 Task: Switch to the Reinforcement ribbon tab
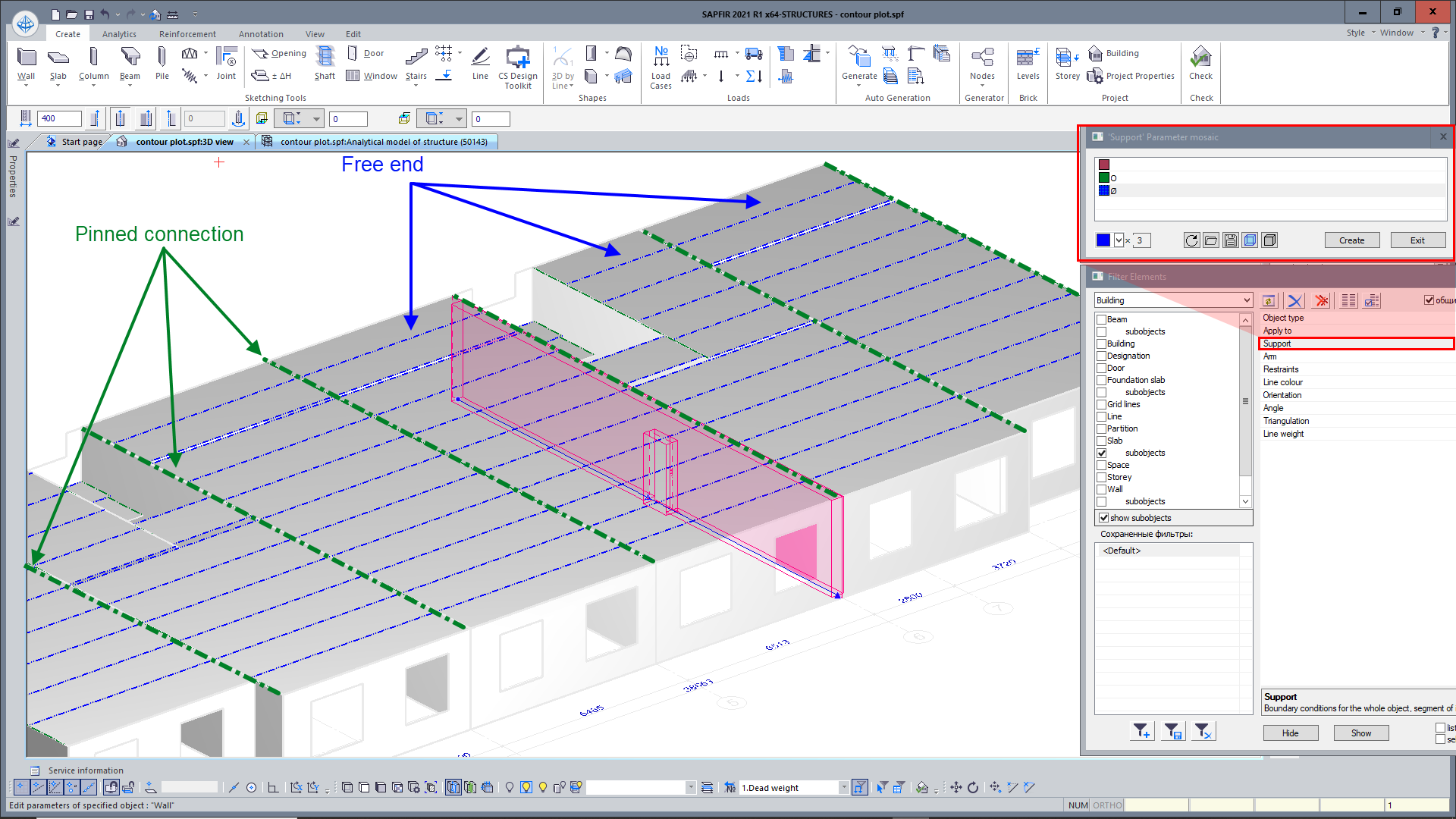[x=187, y=34]
